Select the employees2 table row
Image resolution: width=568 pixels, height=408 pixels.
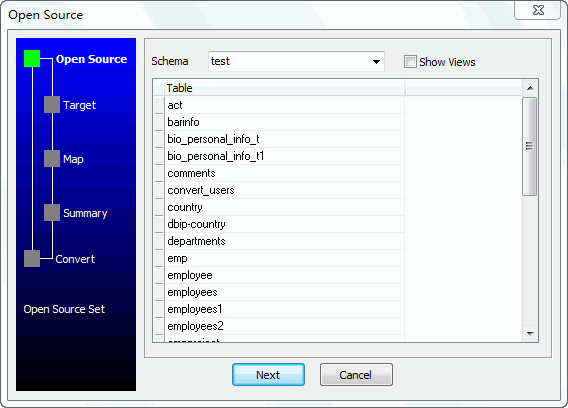(x=284, y=326)
